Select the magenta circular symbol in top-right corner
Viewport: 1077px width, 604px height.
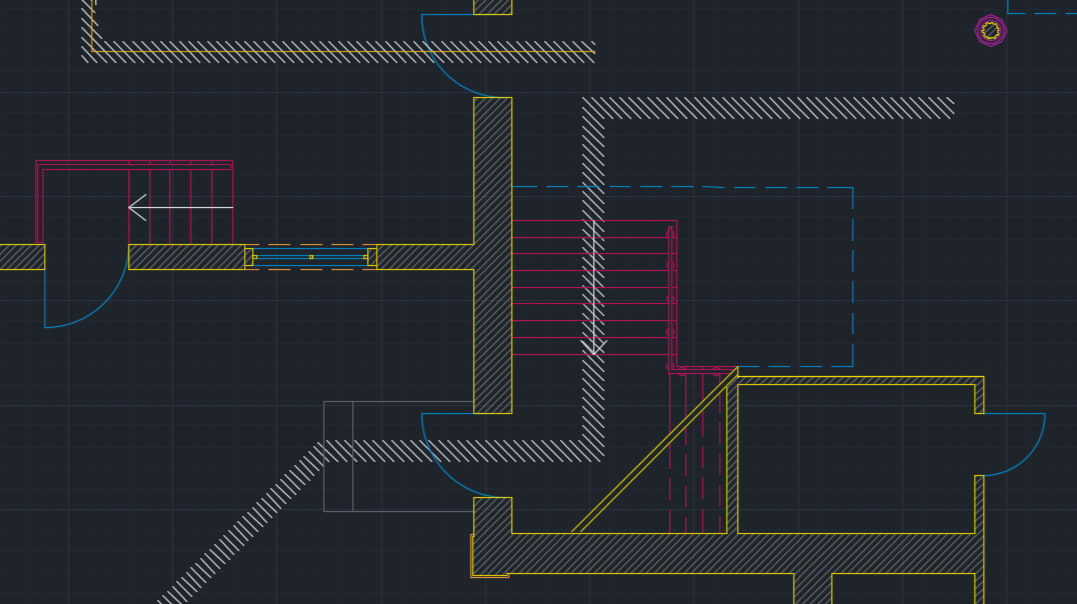click(x=990, y=31)
